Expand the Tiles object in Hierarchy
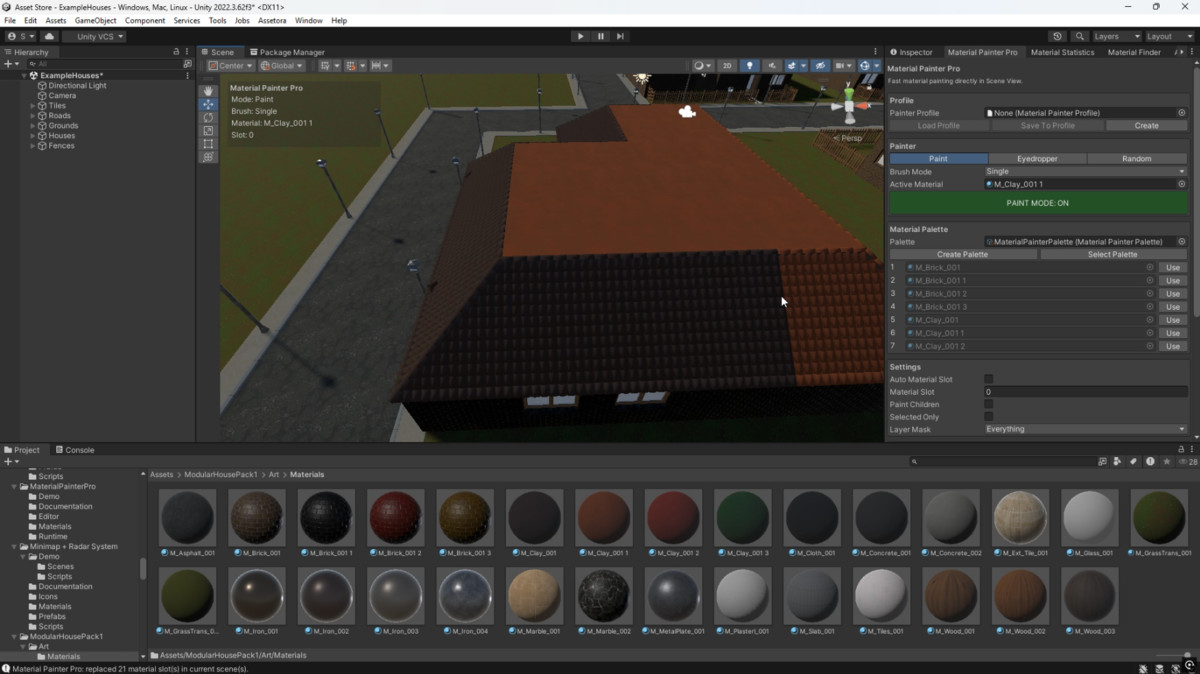Image resolution: width=1200 pixels, height=674 pixels. click(33, 106)
